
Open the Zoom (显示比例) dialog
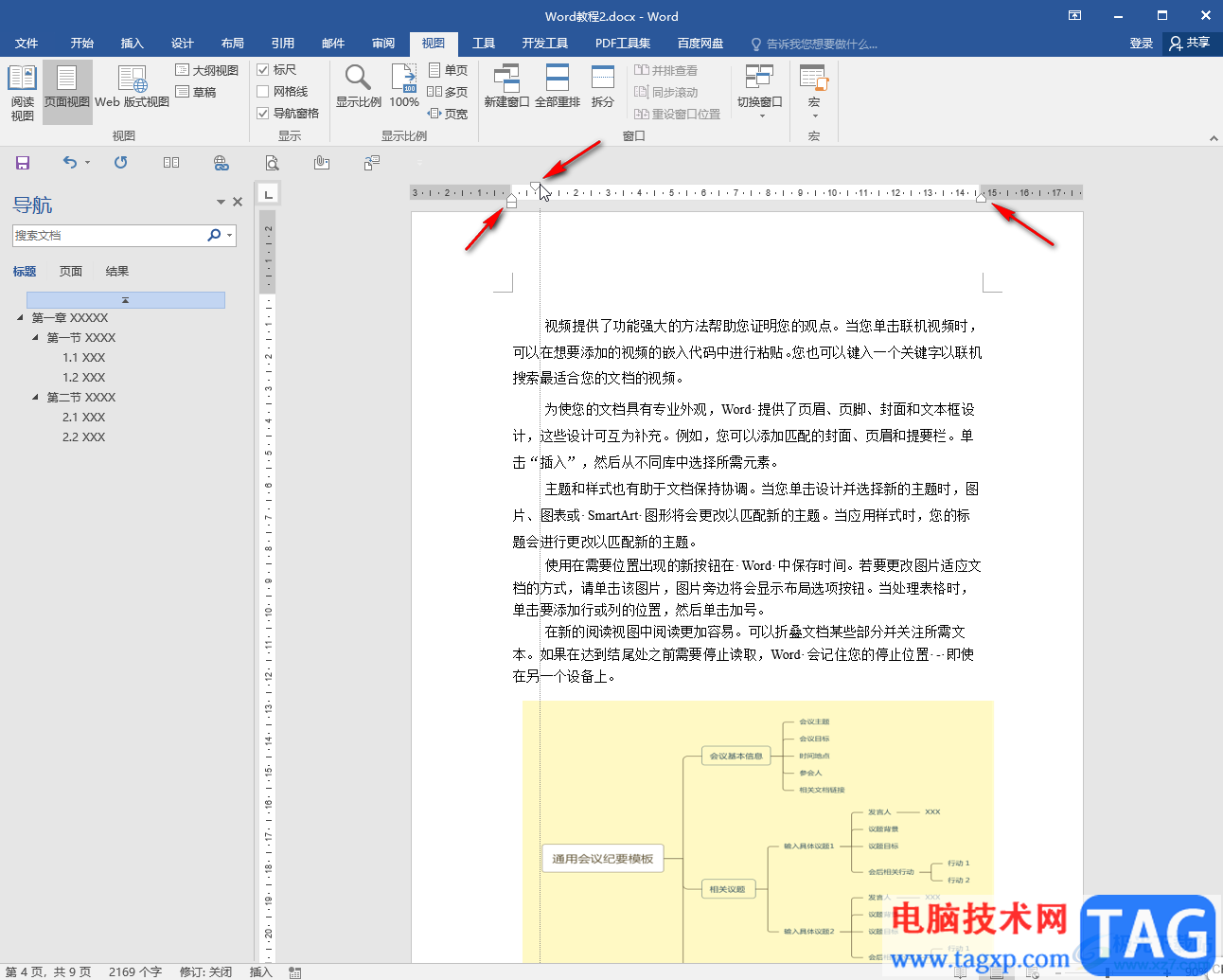pos(358,87)
